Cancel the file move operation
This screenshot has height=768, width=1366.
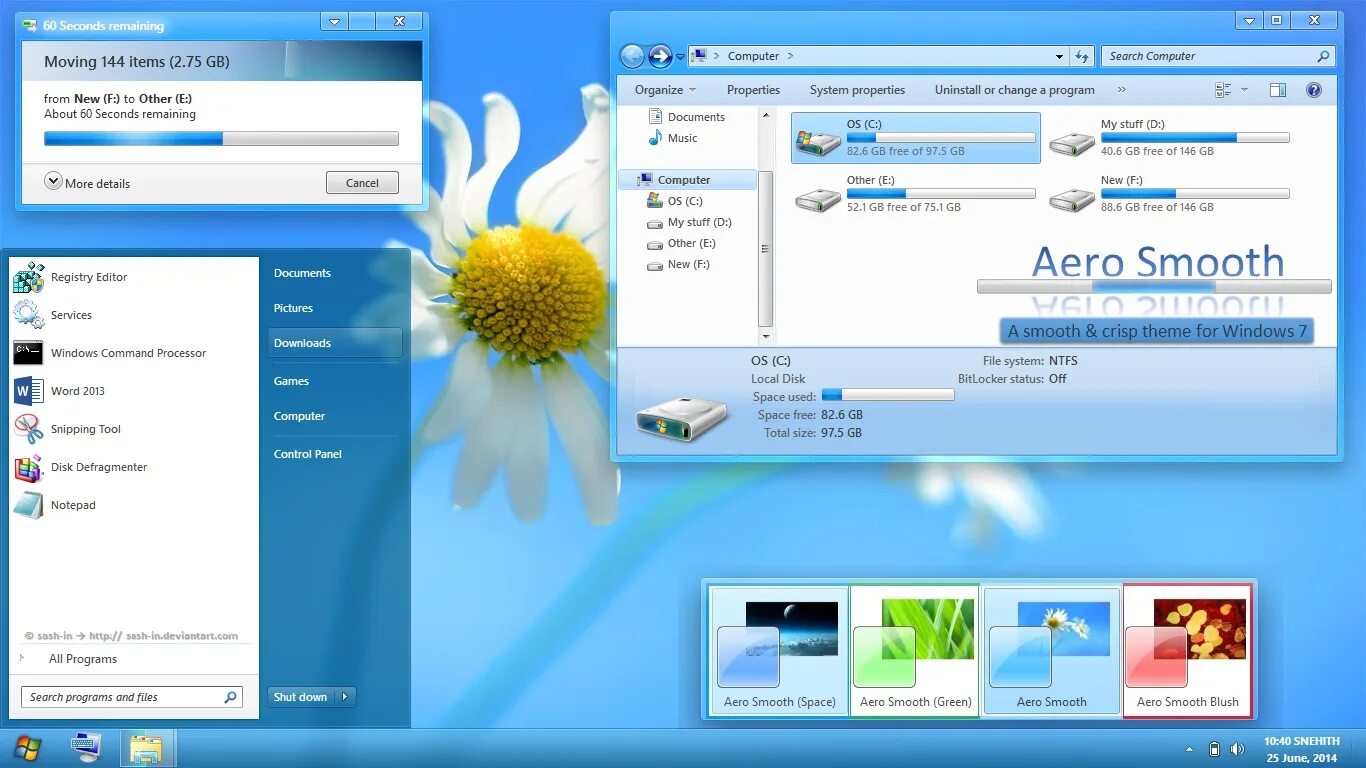click(x=362, y=182)
